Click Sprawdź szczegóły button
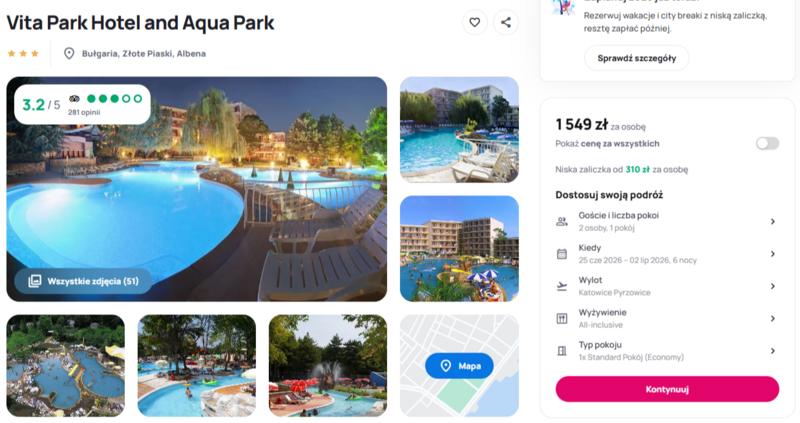Screen dimensions: 800x423 pyautogui.click(x=636, y=58)
